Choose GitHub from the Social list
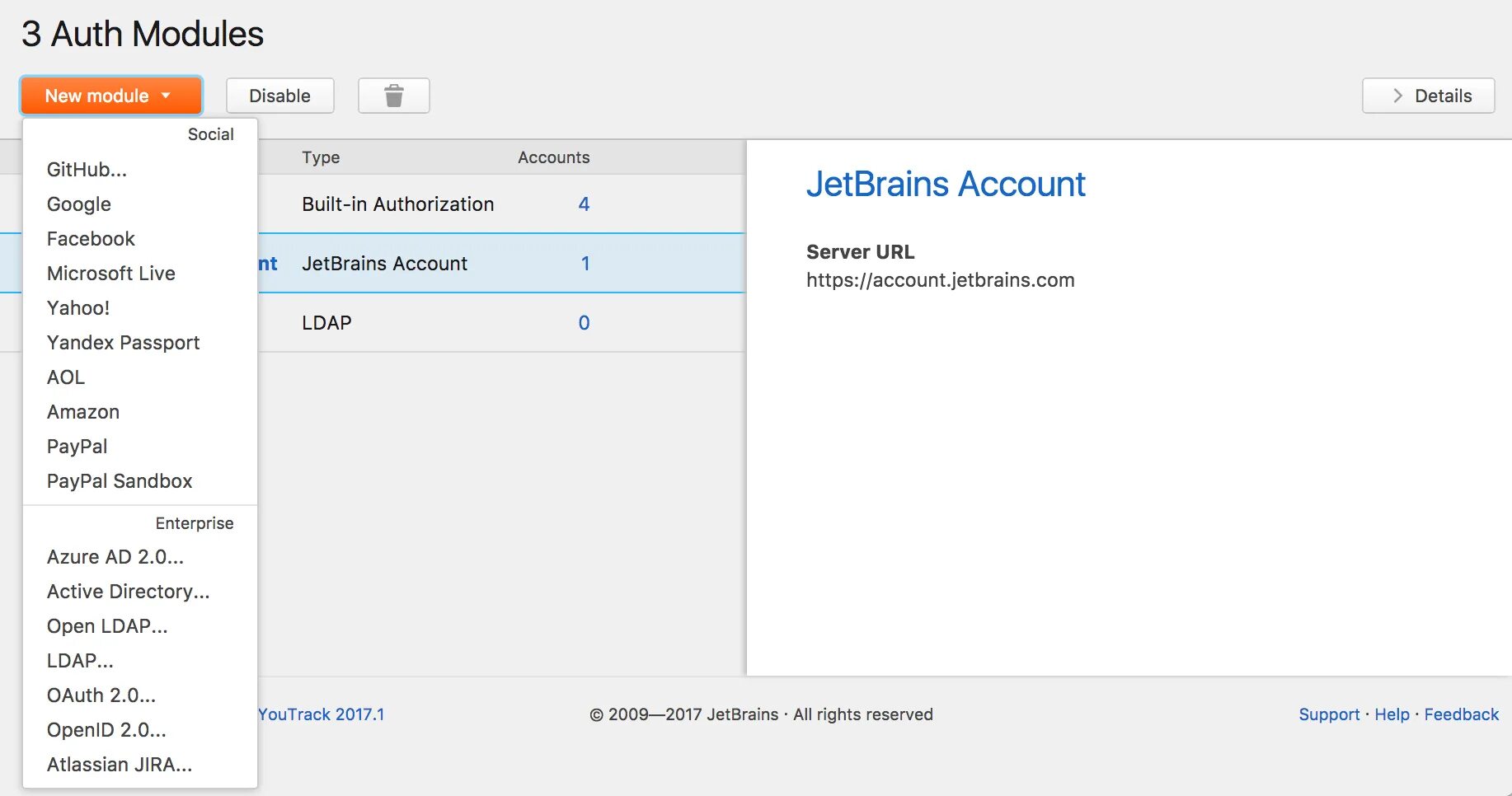 click(87, 170)
